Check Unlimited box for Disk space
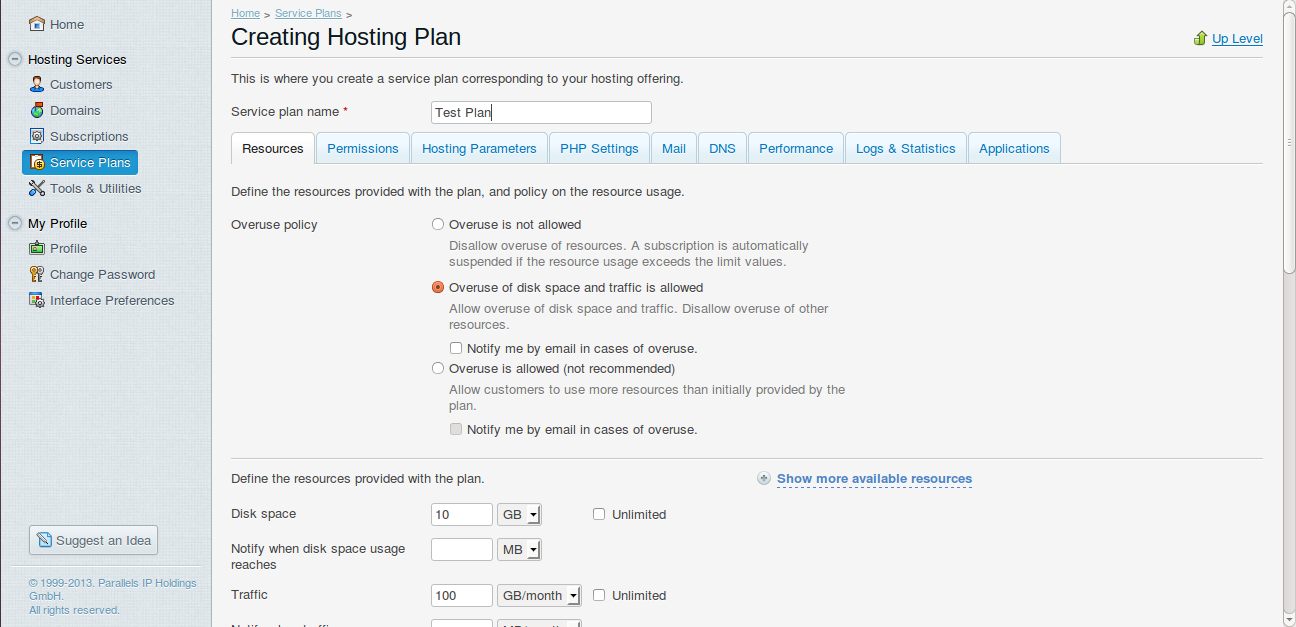 [x=599, y=514]
